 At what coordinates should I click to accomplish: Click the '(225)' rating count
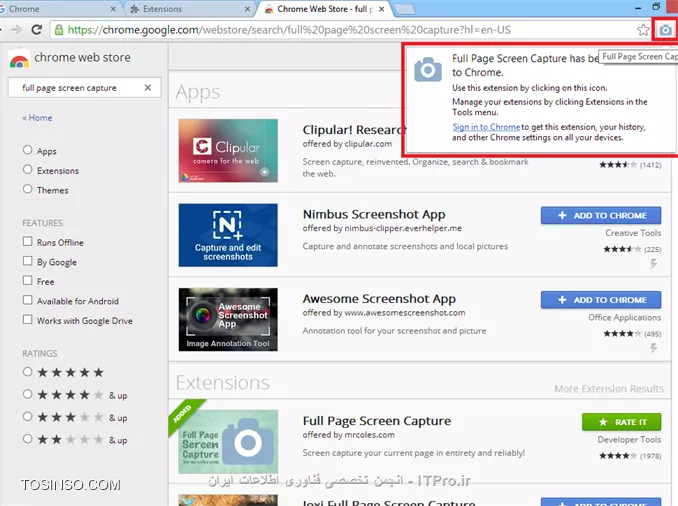pos(652,250)
